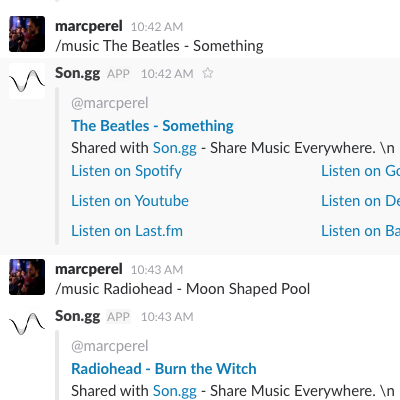Click Listen on Youtube link
Viewport: 400px width, 400px height.
(x=130, y=201)
